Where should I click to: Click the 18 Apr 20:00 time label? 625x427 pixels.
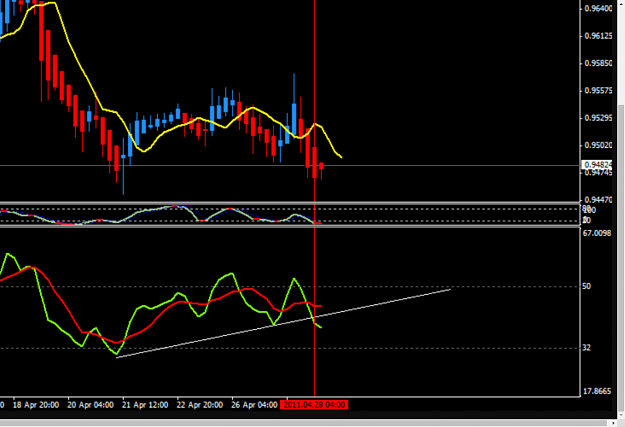pyautogui.click(x=36, y=405)
